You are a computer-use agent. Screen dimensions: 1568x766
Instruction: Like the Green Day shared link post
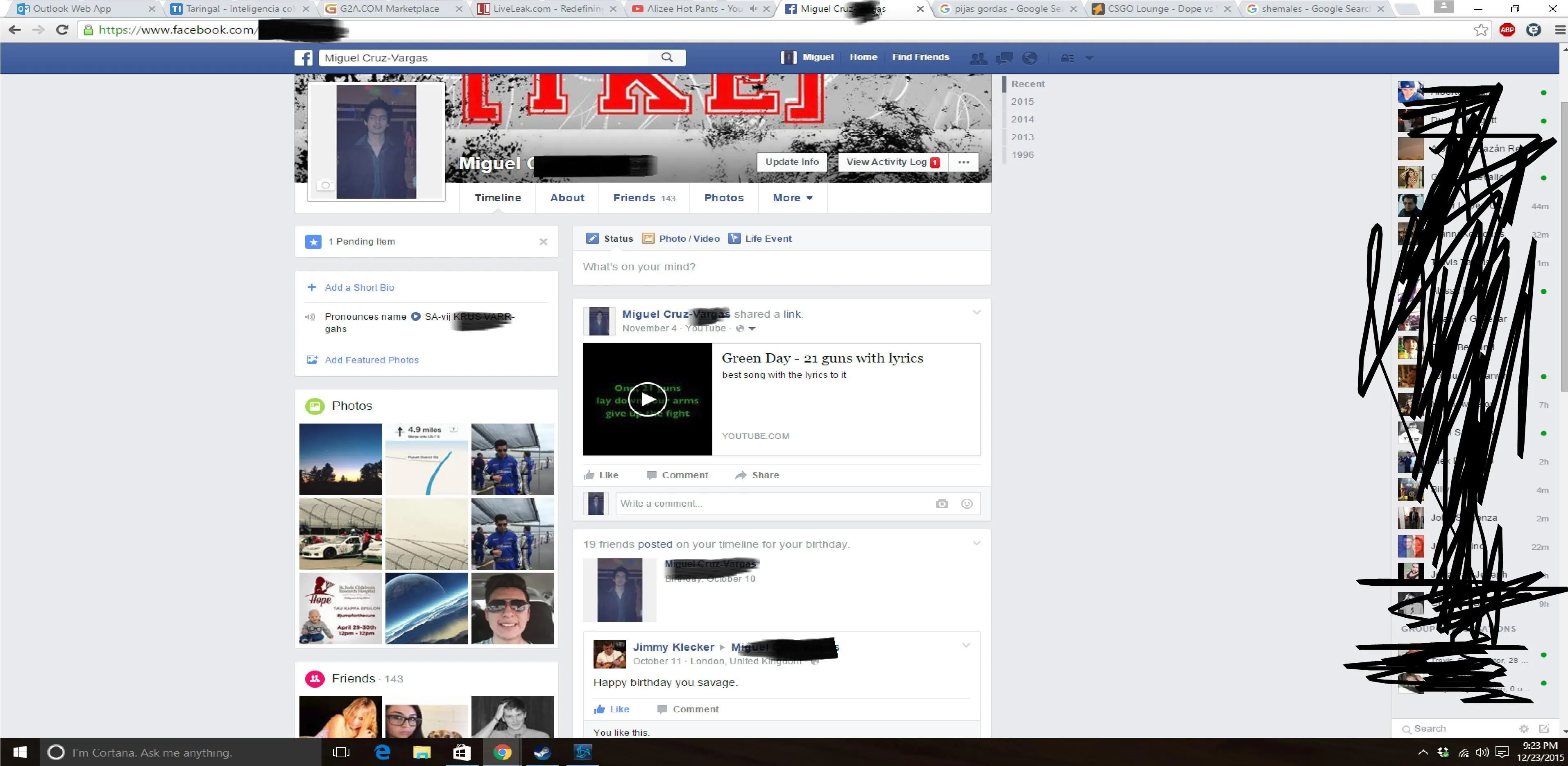click(601, 475)
